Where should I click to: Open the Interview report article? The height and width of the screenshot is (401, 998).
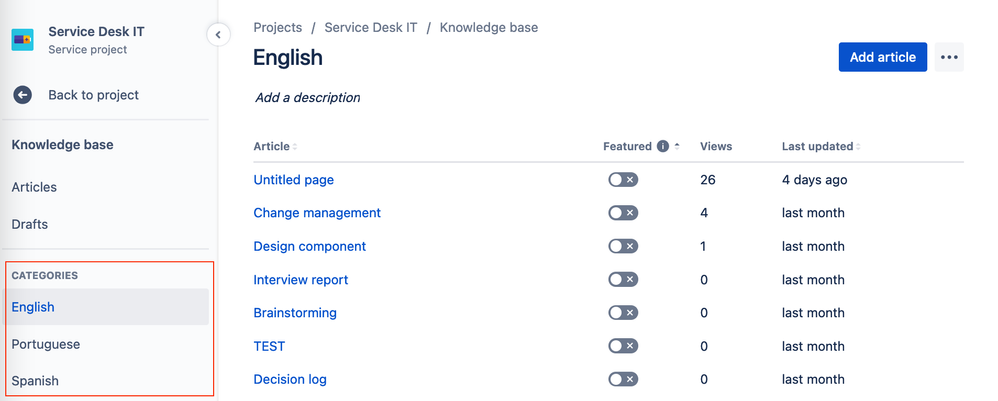coord(301,280)
